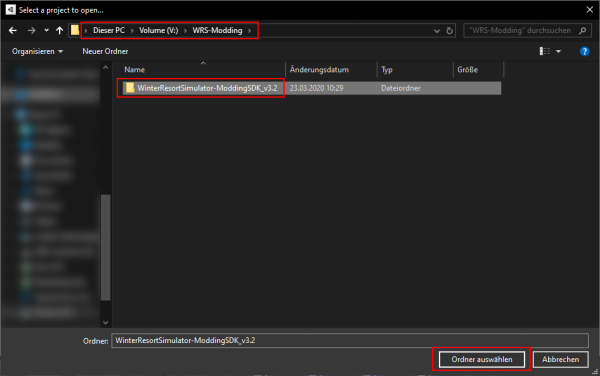This screenshot has width=600, height=376.
Task: Expand chevron after Volume (V:) breadcrumb
Action: tap(185, 31)
